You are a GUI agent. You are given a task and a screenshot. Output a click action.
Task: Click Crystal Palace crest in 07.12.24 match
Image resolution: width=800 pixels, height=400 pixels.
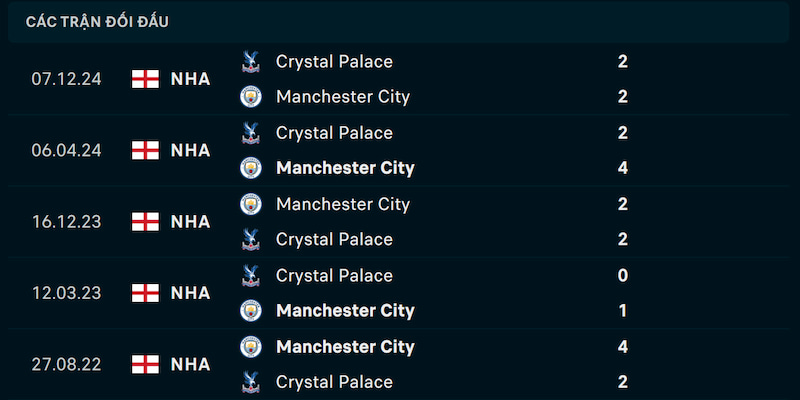[251, 62]
